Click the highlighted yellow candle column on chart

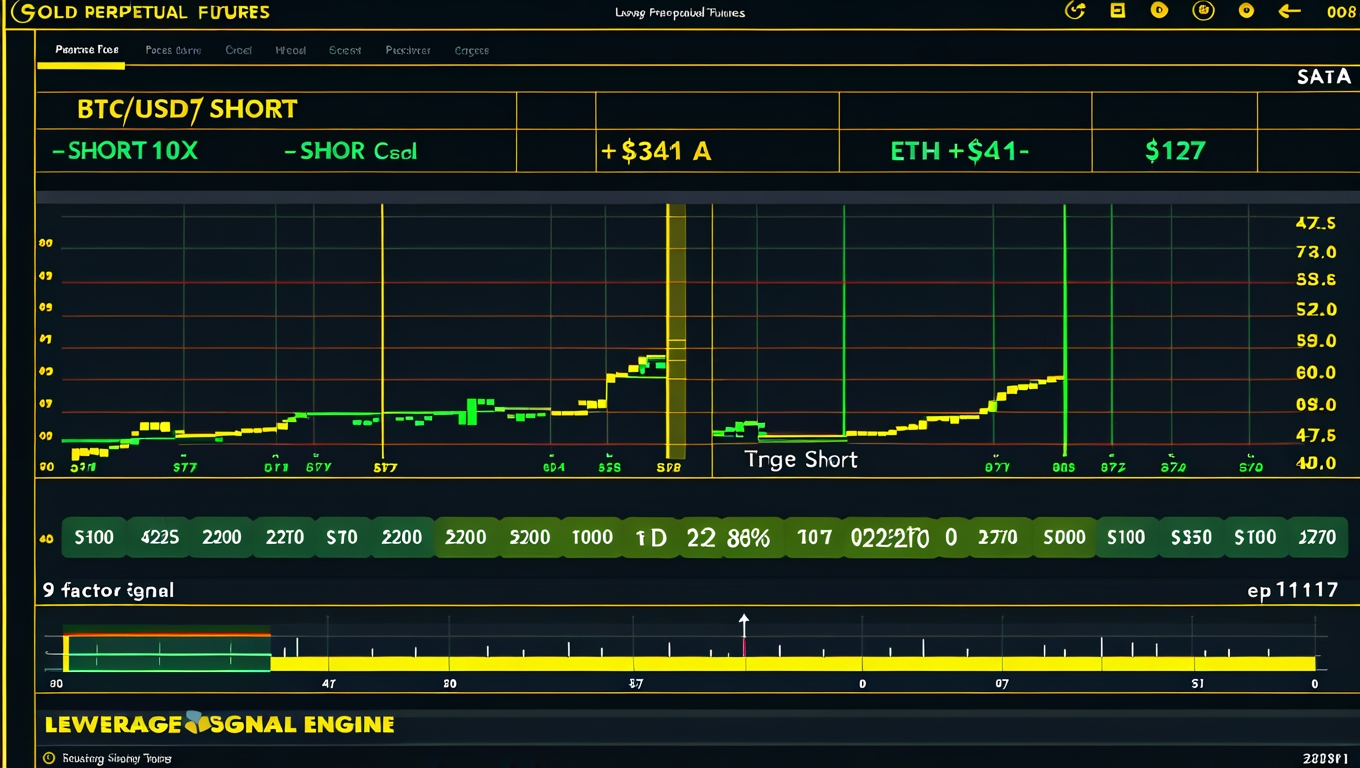pos(676,330)
